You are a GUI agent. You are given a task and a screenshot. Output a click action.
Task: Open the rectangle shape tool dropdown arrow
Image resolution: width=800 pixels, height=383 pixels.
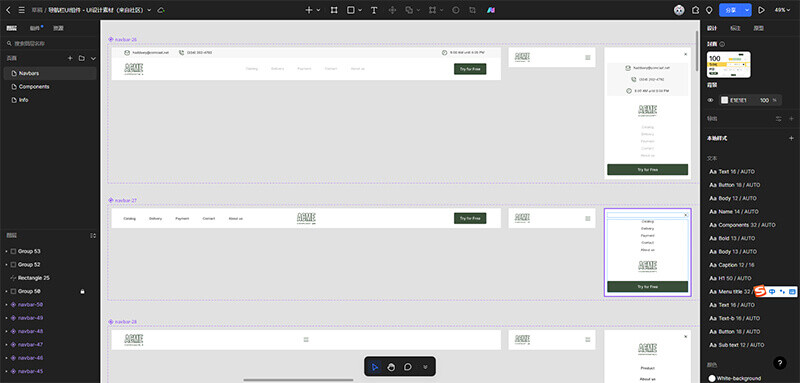pyautogui.click(x=360, y=10)
